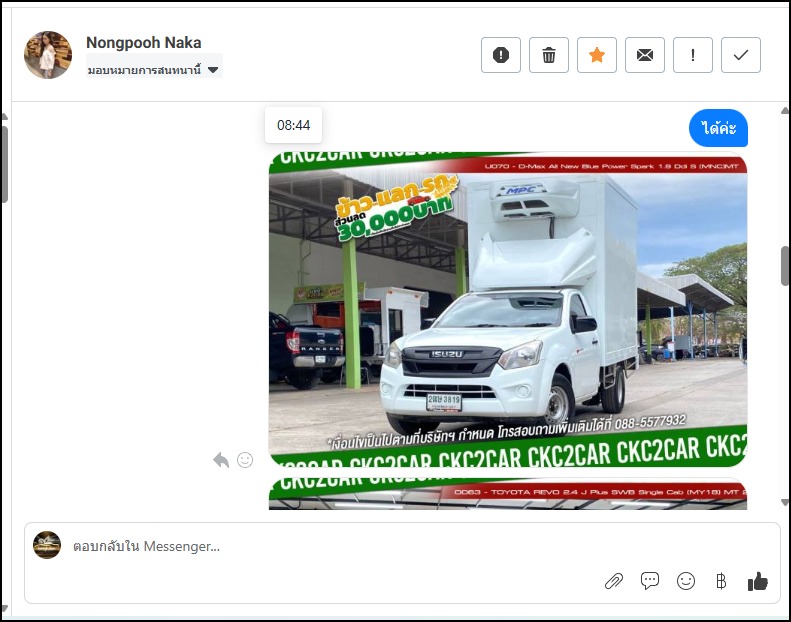Image resolution: width=791 pixels, height=622 pixels.
Task: Open the Toyota Revo image below
Action: (x=507, y=494)
